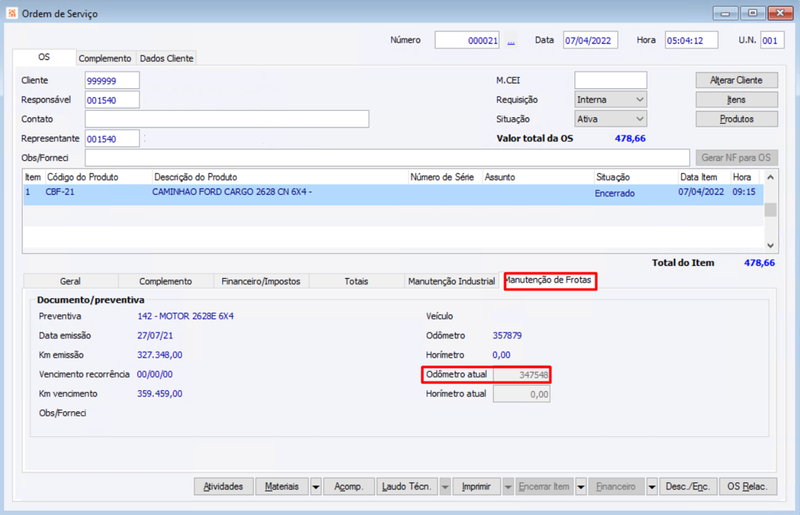Select the Financeiro/Impostos tab
Screen dimensions: 800x515
pyautogui.click(x=261, y=281)
